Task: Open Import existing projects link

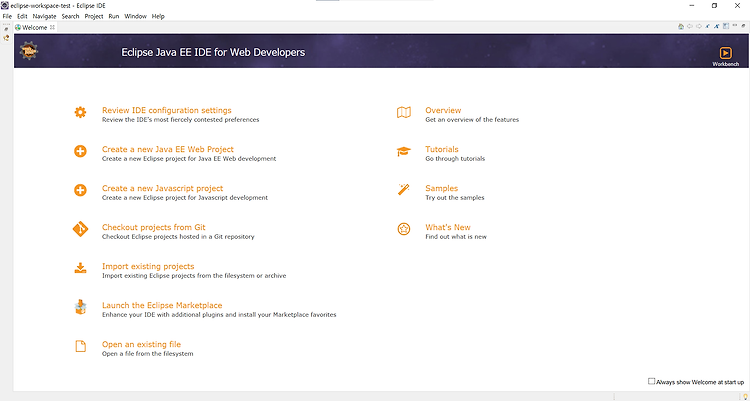Action: coord(148,266)
